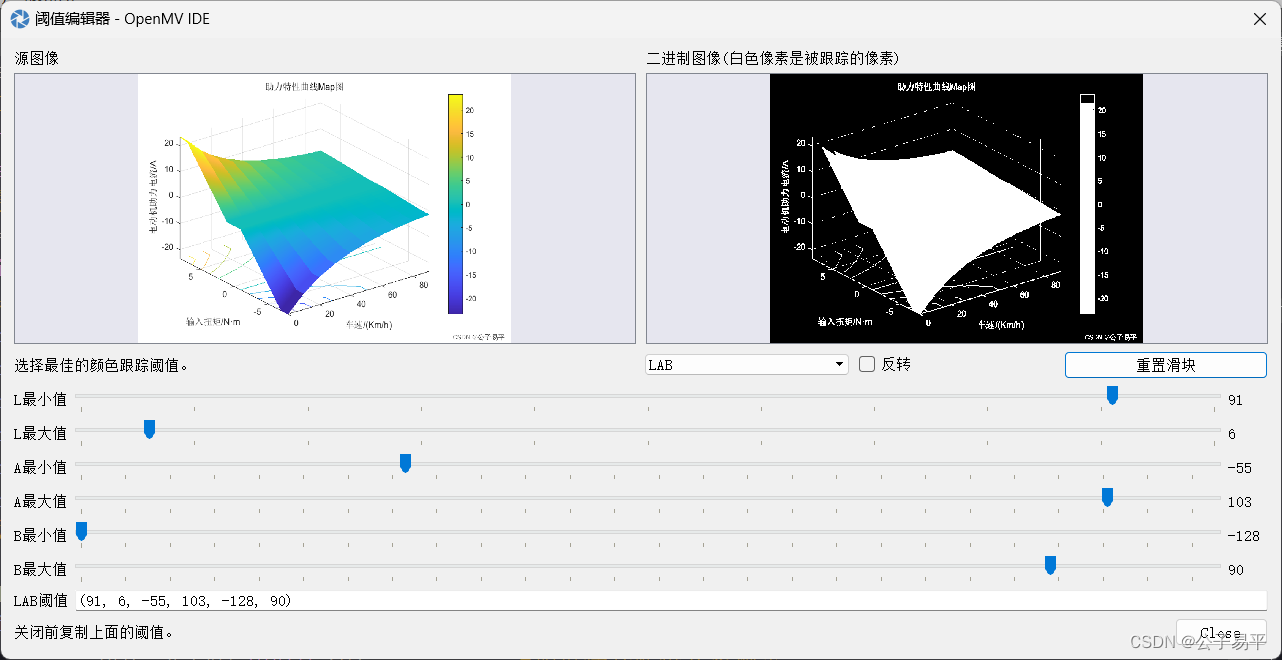Viewport: 1282px width, 660px height.
Task: Click the 重置滑块 reset sliders button
Action: click(x=1166, y=365)
